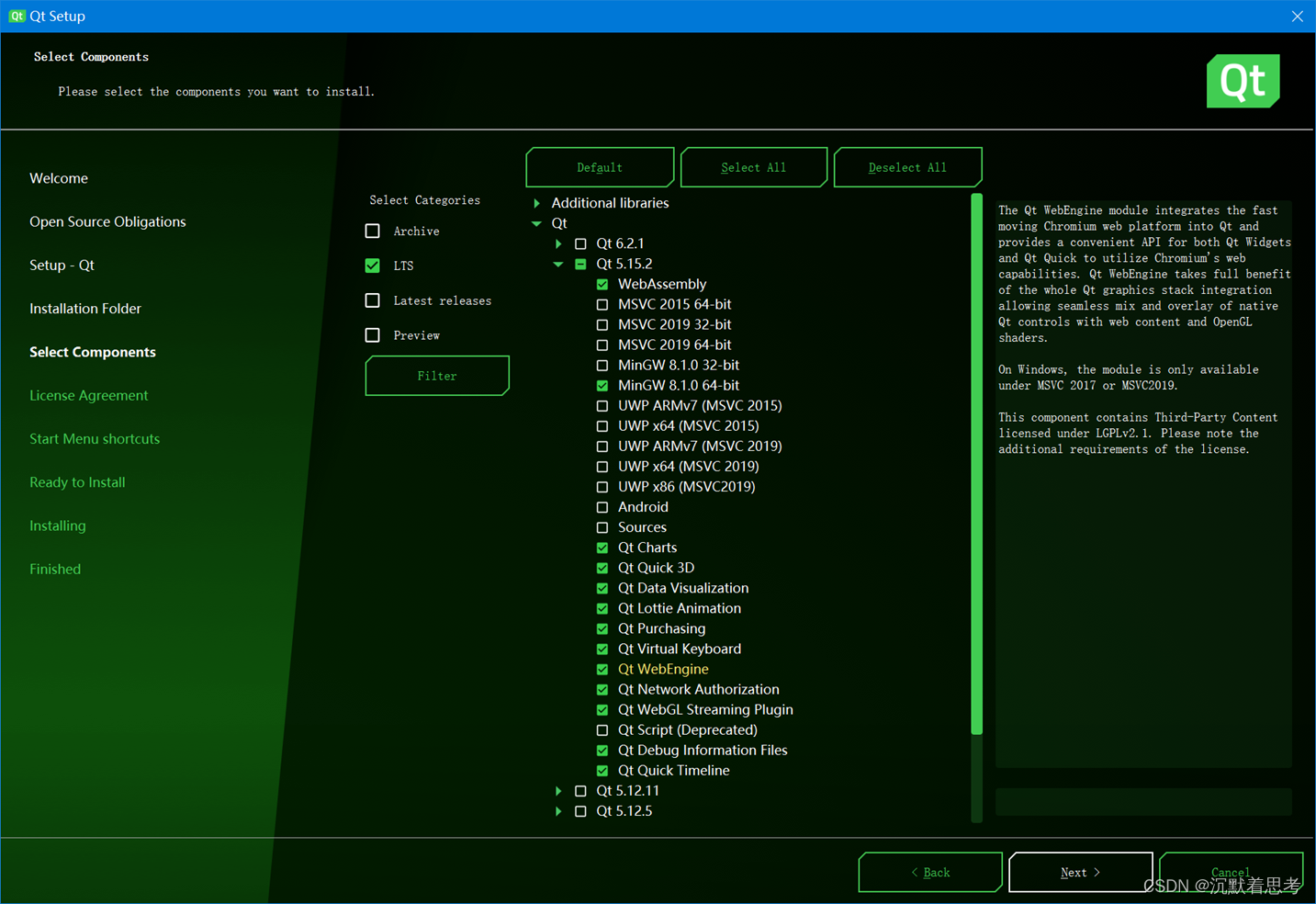Viewport: 1316px width, 904px height.
Task: Go to the Installation Folder step
Action: pyautogui.click(x=85, y=309)
